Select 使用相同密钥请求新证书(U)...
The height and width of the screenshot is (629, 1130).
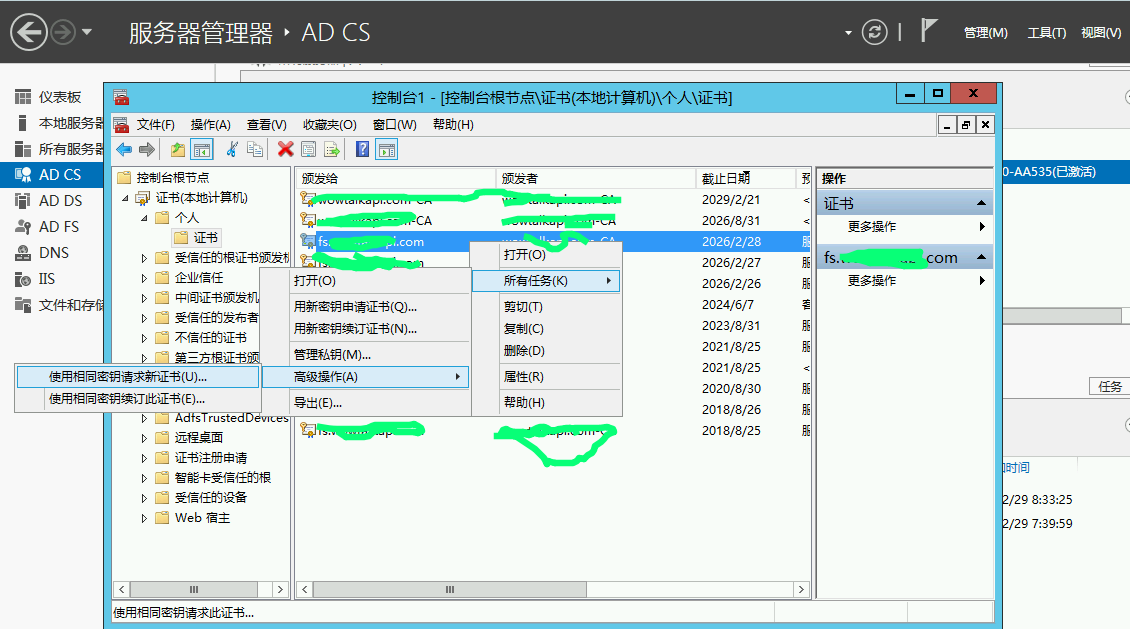[137, 377]
